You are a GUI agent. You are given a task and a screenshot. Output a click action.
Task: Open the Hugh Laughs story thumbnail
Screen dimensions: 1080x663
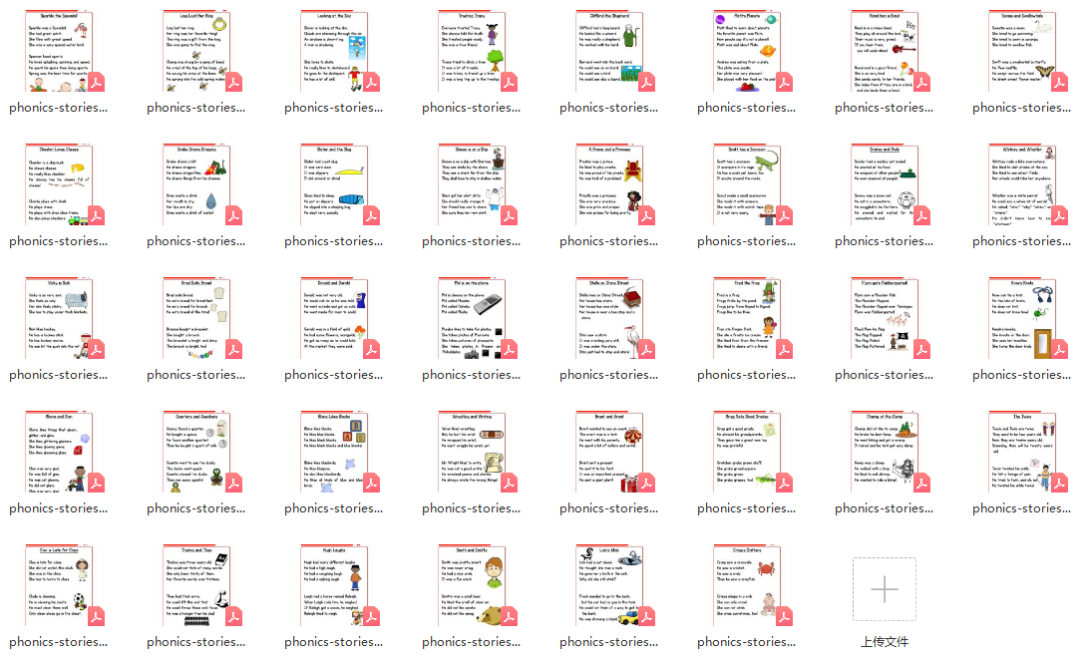334,585
